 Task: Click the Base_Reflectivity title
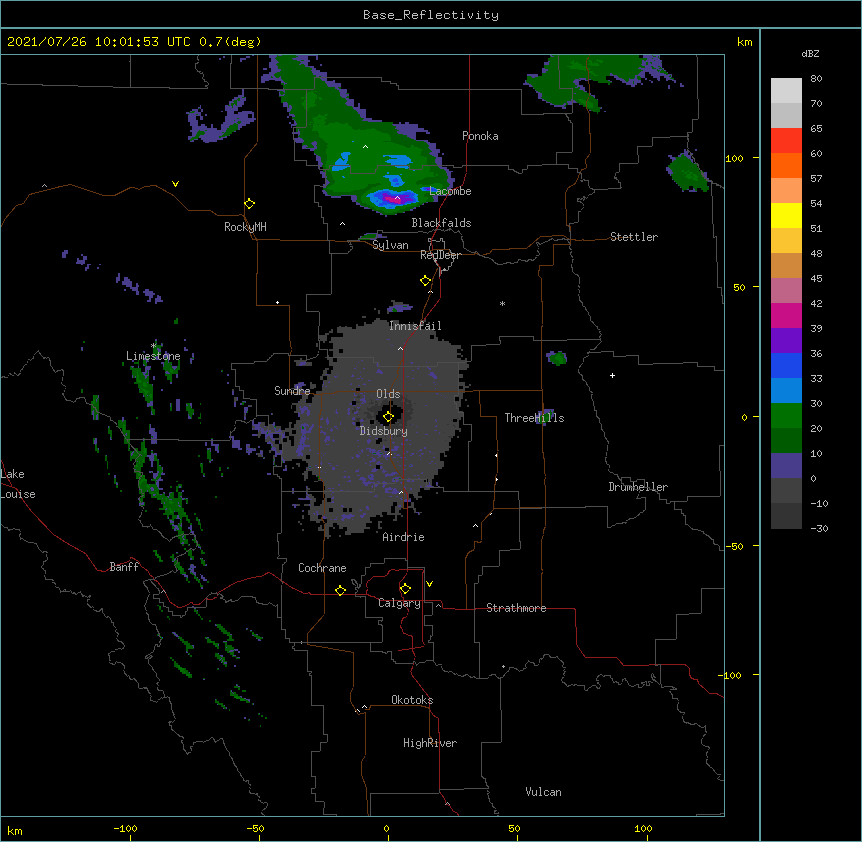click(431, 15)
